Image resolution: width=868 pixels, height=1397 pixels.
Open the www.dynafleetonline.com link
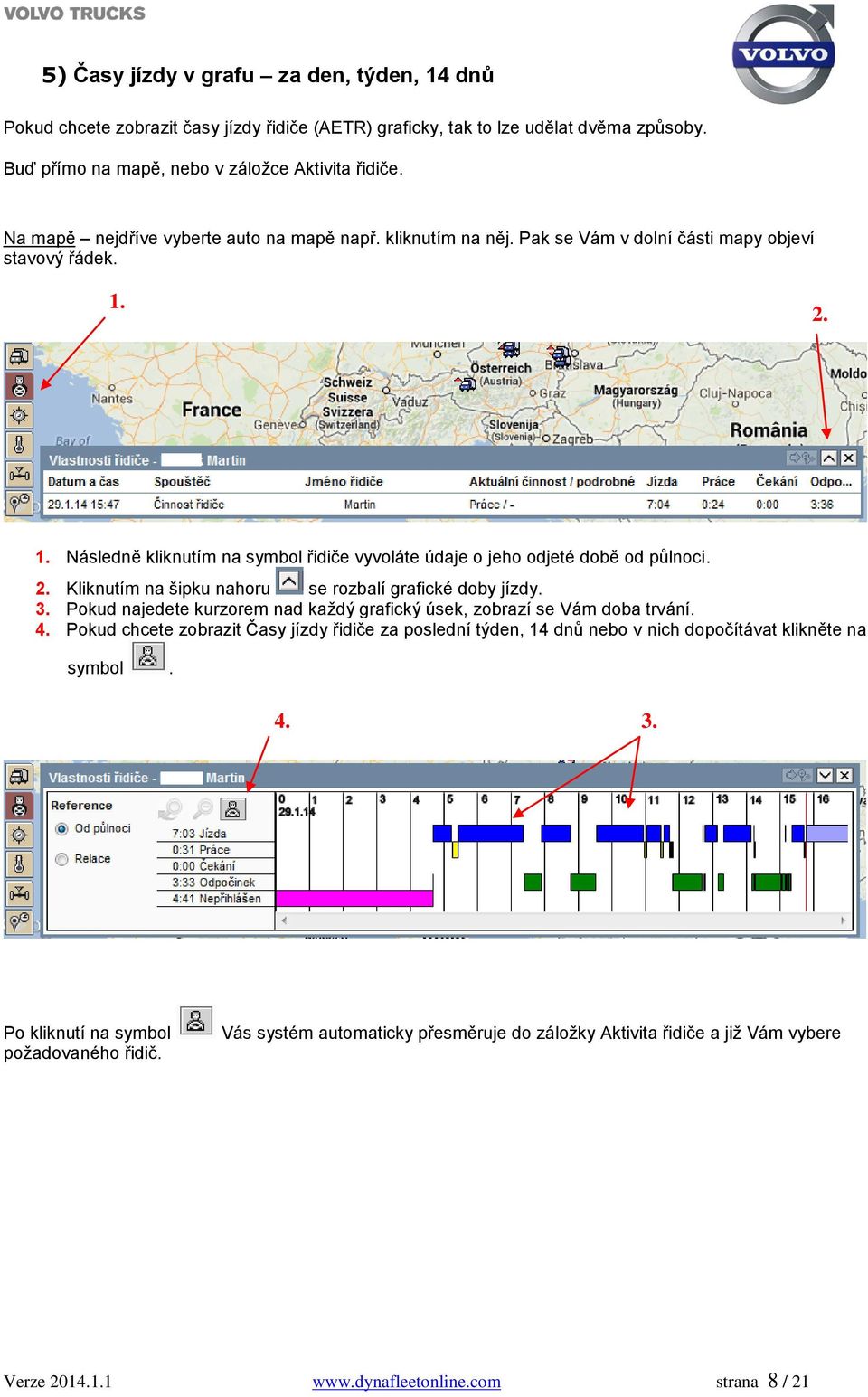click(406, 1382)
